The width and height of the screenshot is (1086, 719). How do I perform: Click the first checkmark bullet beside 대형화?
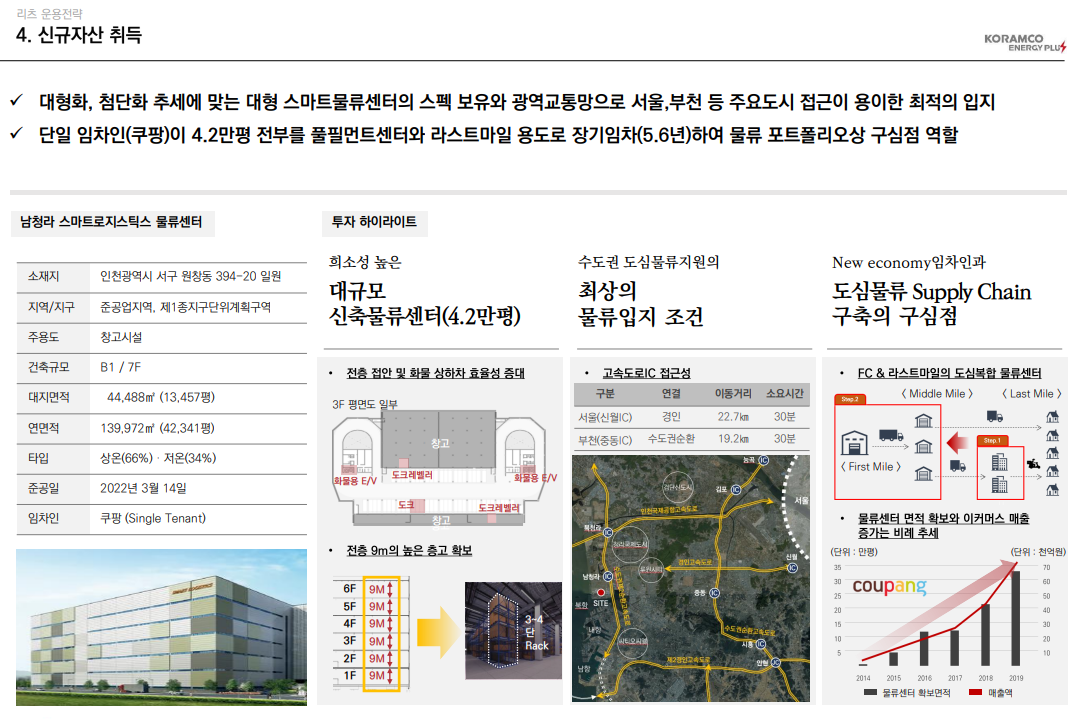(x=17, y=101)
